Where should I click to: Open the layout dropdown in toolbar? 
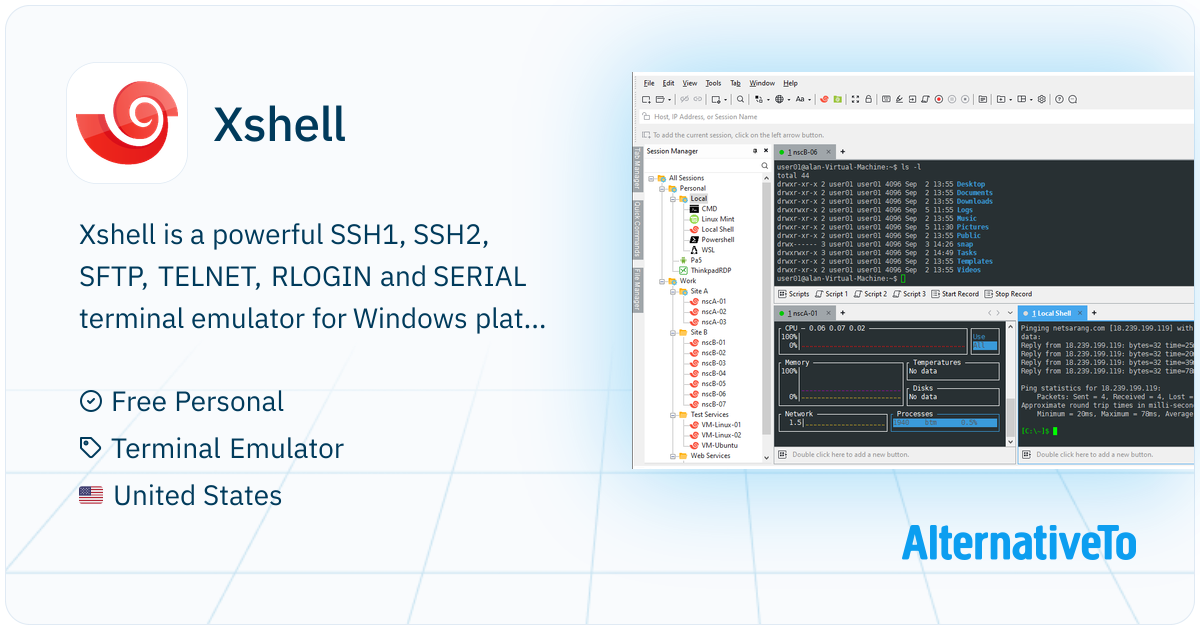tap(1031, 99)
